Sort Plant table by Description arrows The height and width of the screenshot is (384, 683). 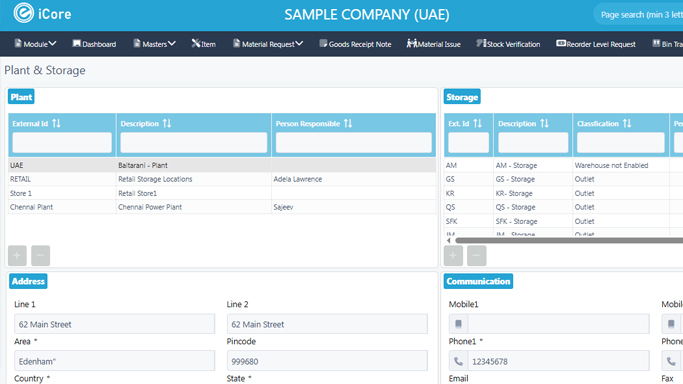[167, 124]
